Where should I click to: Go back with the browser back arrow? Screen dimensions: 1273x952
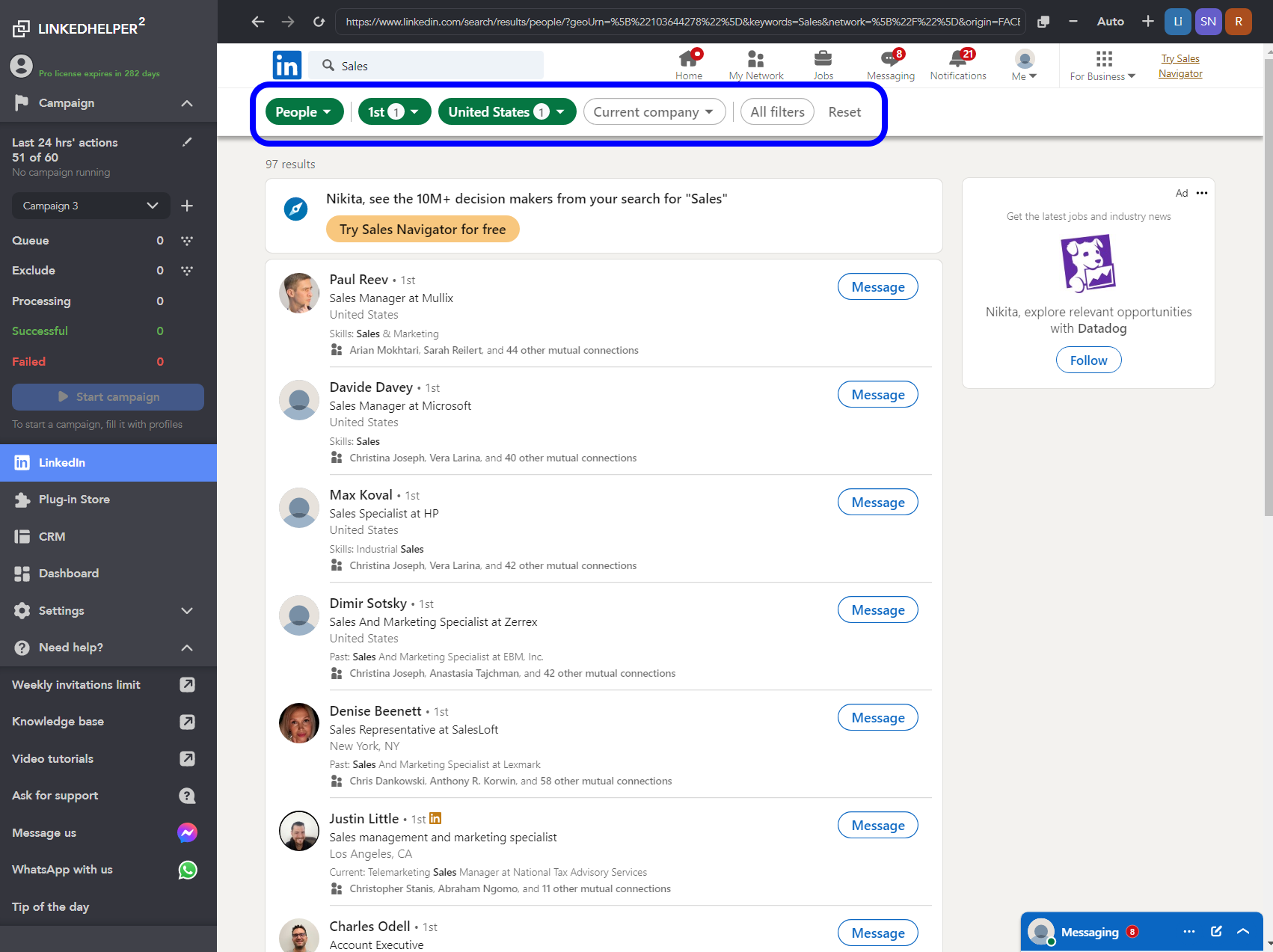pyautogui.click(x=258, y=22)
